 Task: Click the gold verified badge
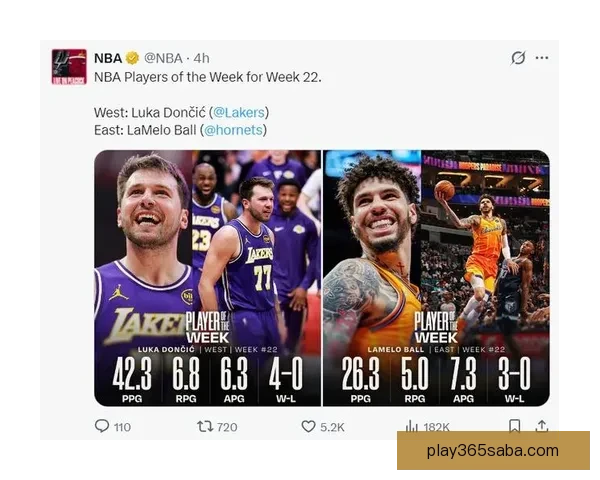point(132,58)
